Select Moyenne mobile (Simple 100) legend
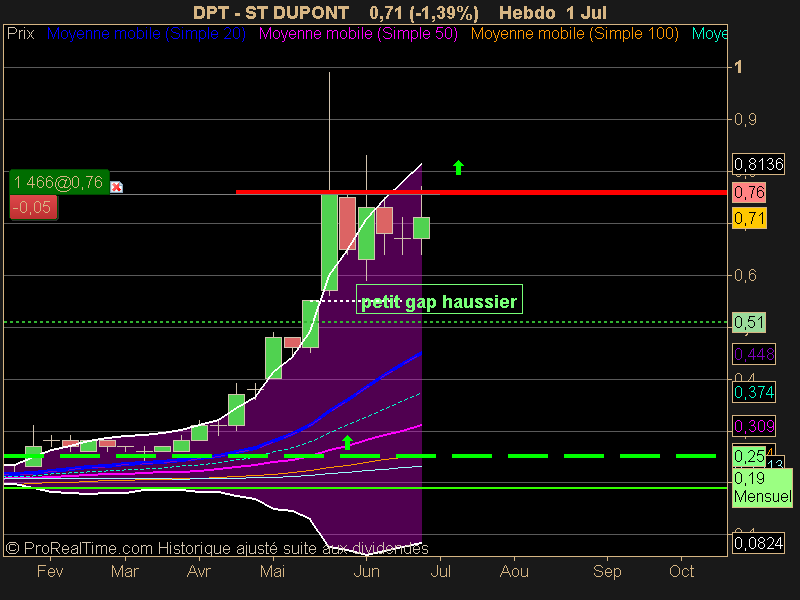The image size is (800, 600). point(574,34)
